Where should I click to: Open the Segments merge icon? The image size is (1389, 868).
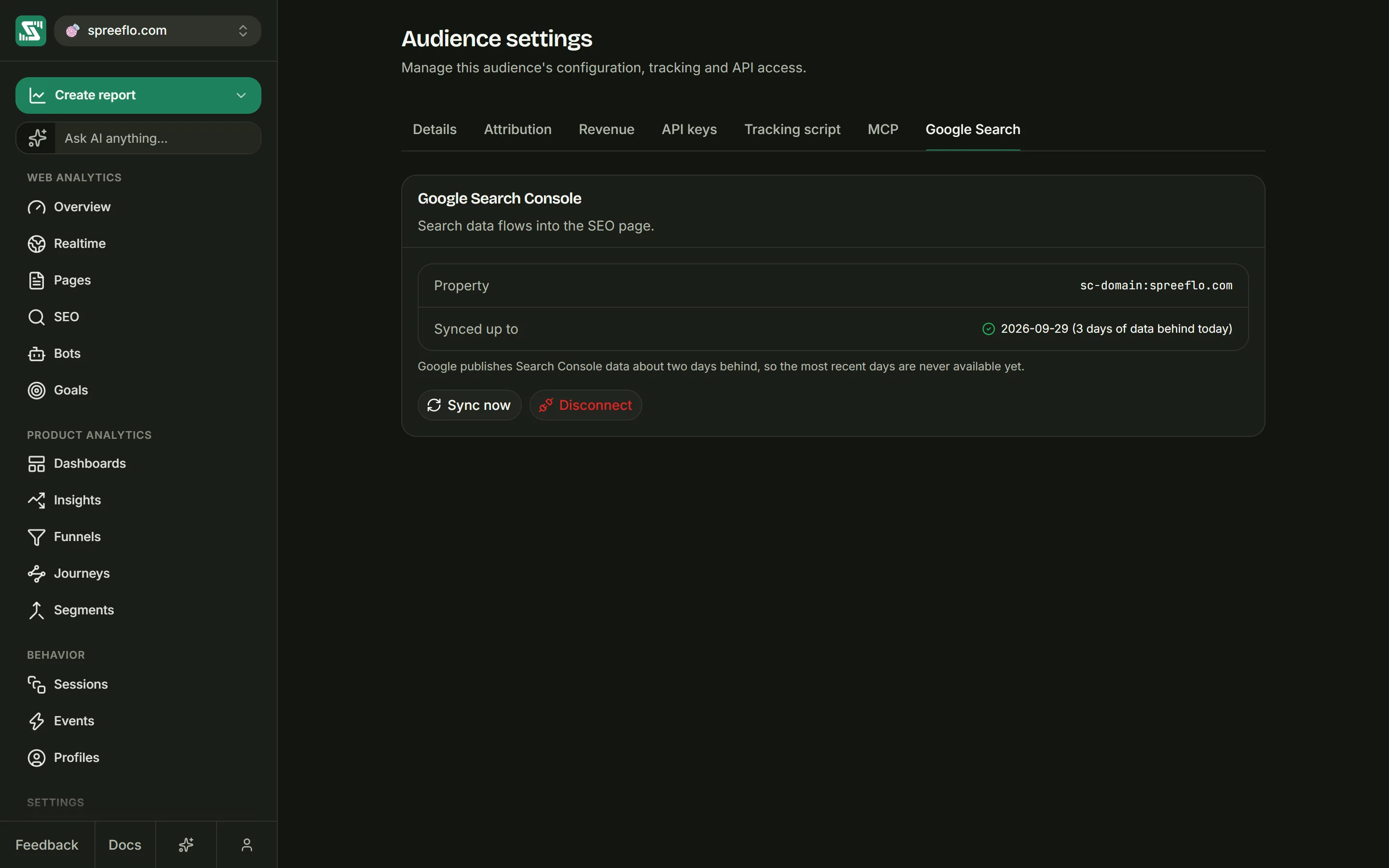(36, 610)
